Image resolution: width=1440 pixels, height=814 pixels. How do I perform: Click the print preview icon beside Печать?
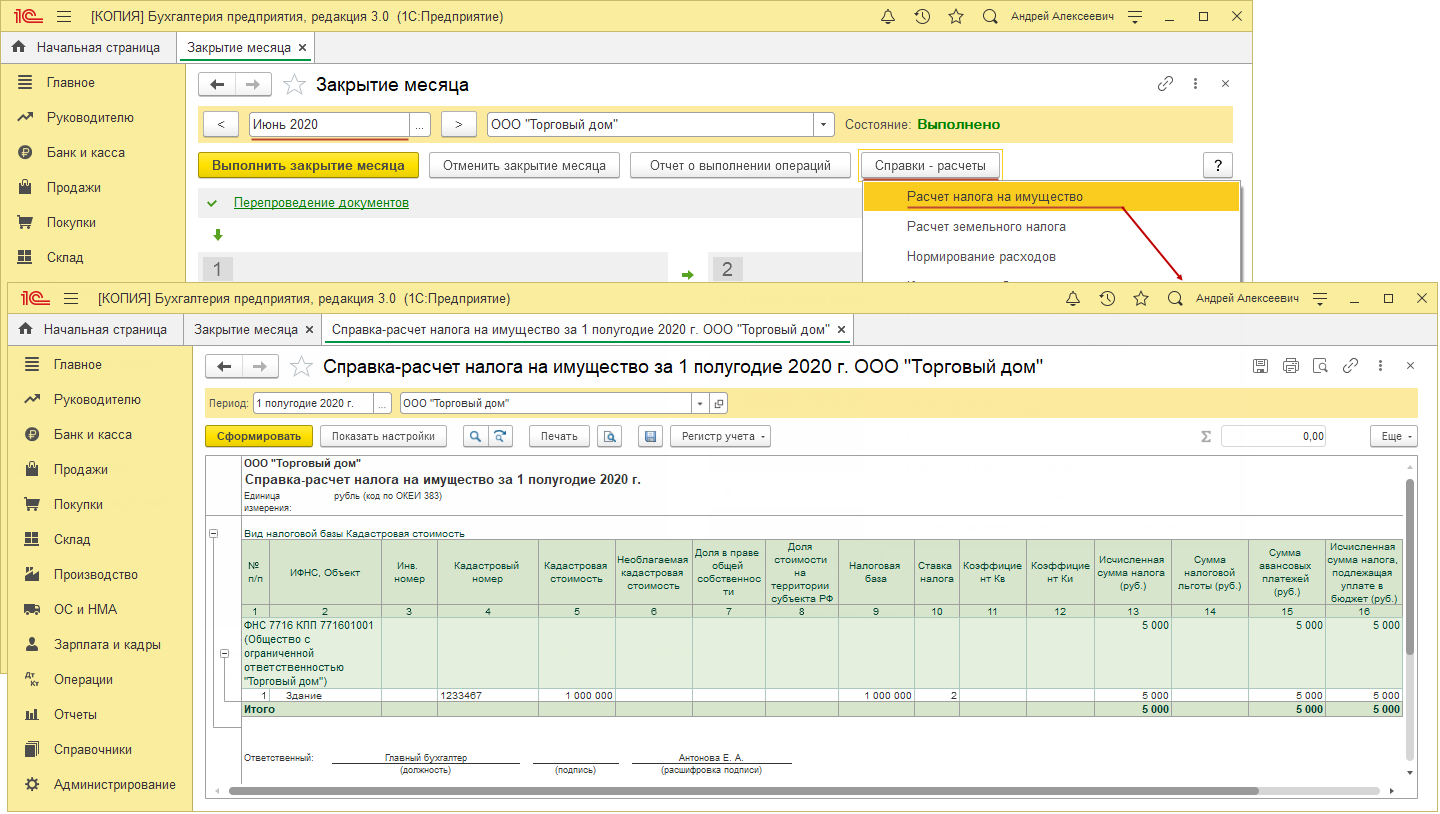609,436
